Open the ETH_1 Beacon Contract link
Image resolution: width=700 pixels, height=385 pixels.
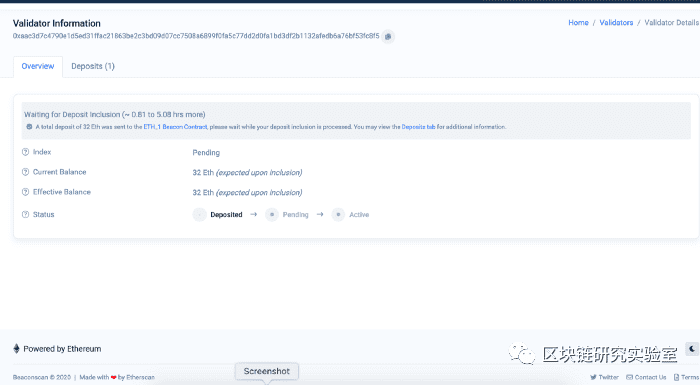point(175,127)
